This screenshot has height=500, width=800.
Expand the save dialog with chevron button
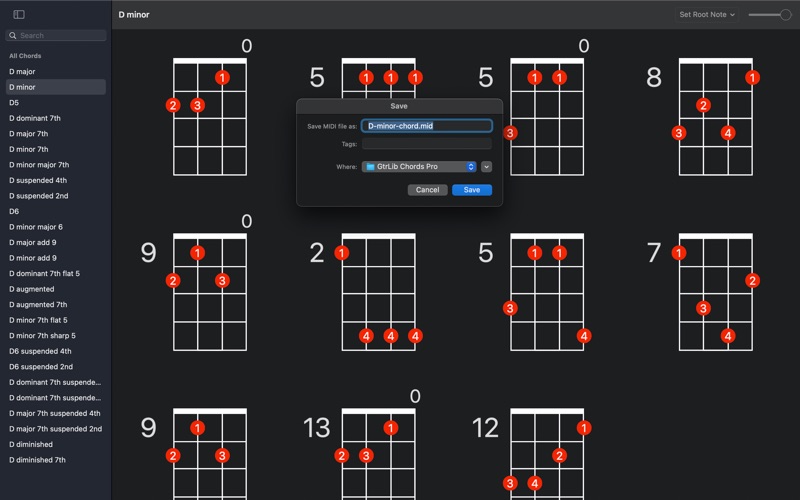487,167
